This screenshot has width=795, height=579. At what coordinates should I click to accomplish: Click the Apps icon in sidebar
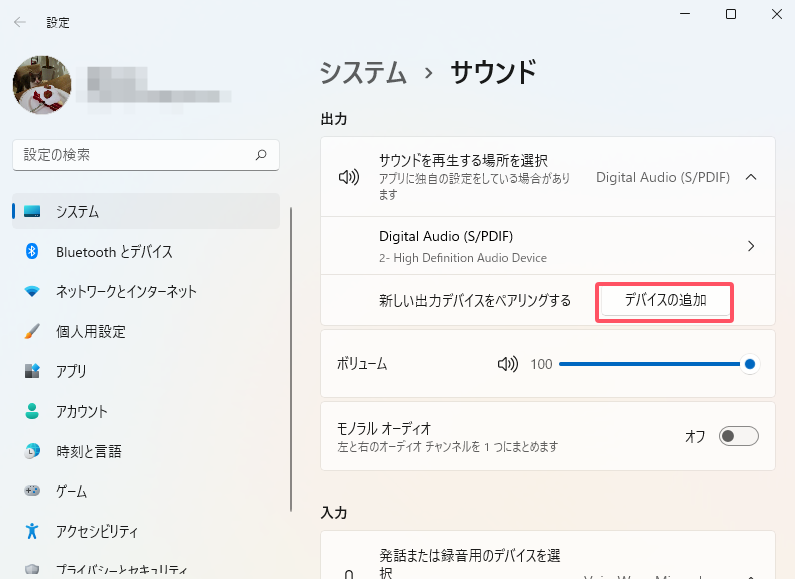[x=32, y=372]
